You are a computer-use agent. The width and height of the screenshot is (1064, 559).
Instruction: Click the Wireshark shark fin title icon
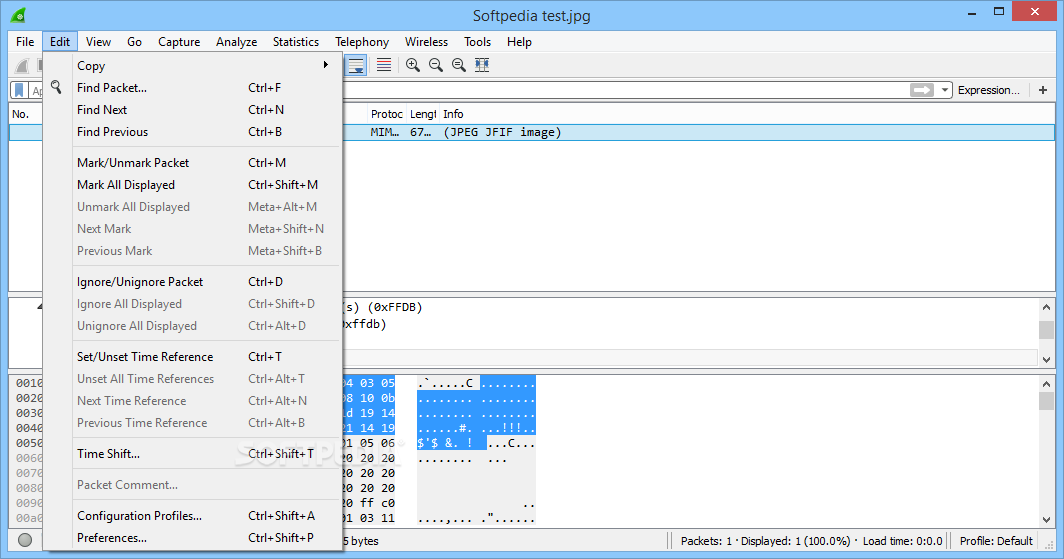[x=18, y=14]
